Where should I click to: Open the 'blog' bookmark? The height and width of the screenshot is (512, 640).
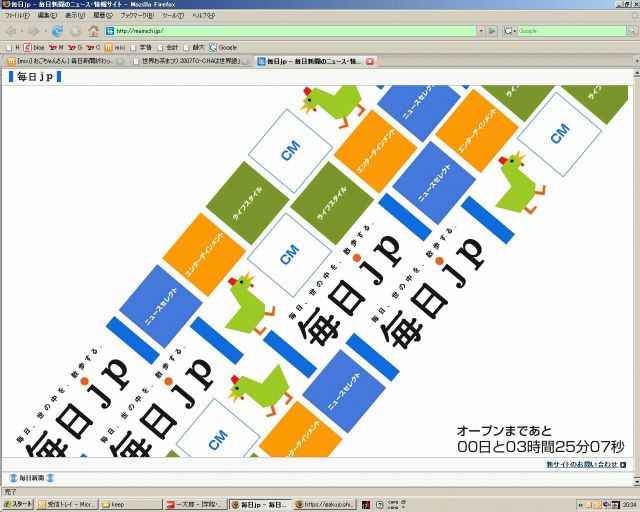pyautogui.click(x=34, y=47)
